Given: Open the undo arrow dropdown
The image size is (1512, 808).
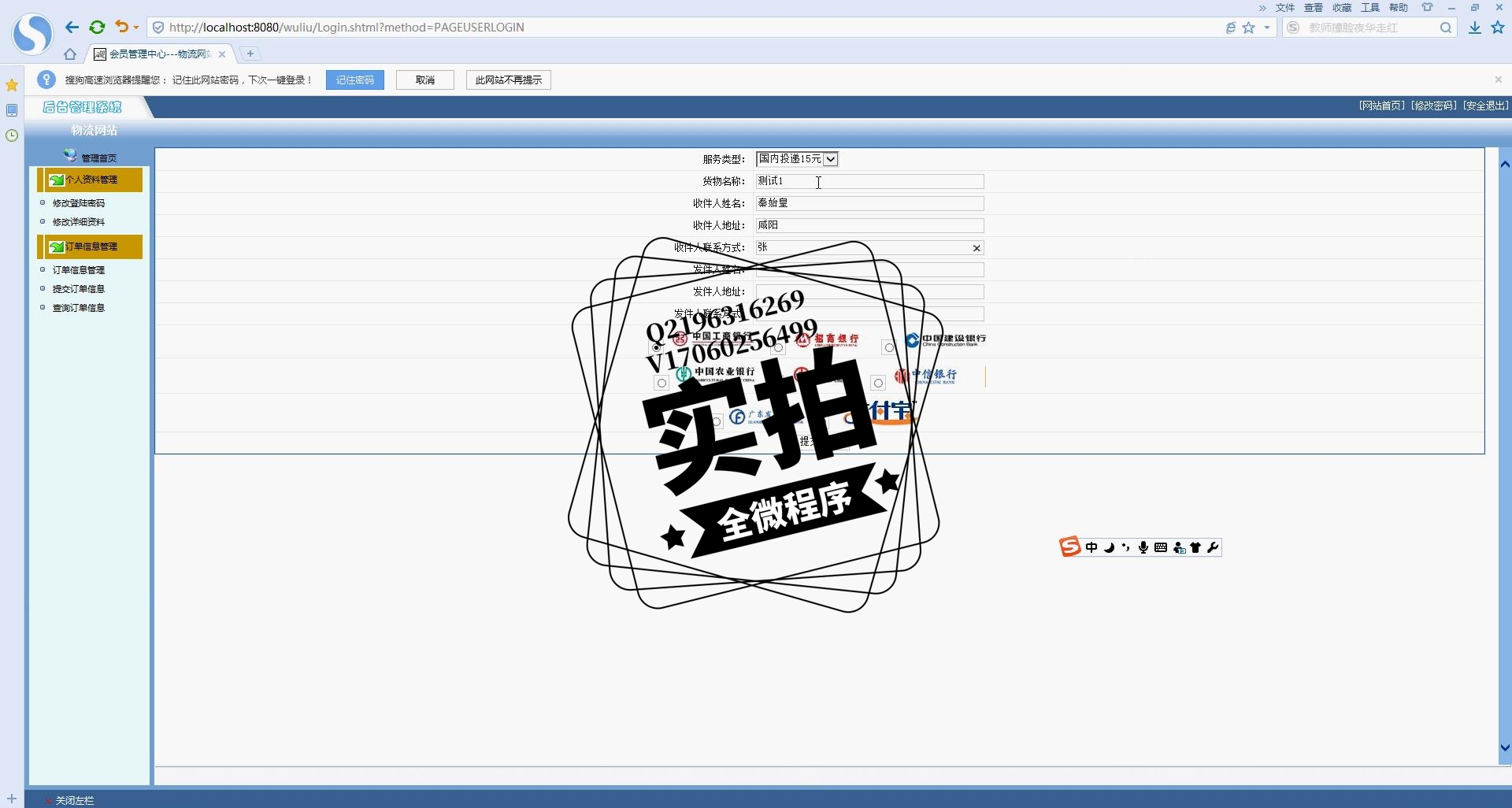Looking at the screenshot, I should click(x=136, y=28).
